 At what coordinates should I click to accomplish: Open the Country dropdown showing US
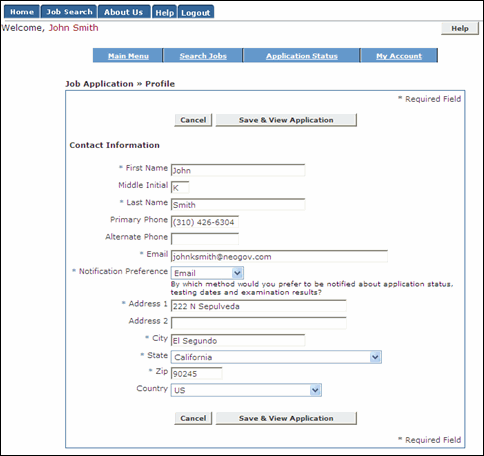pyautogui.click(x=246, y=390)
